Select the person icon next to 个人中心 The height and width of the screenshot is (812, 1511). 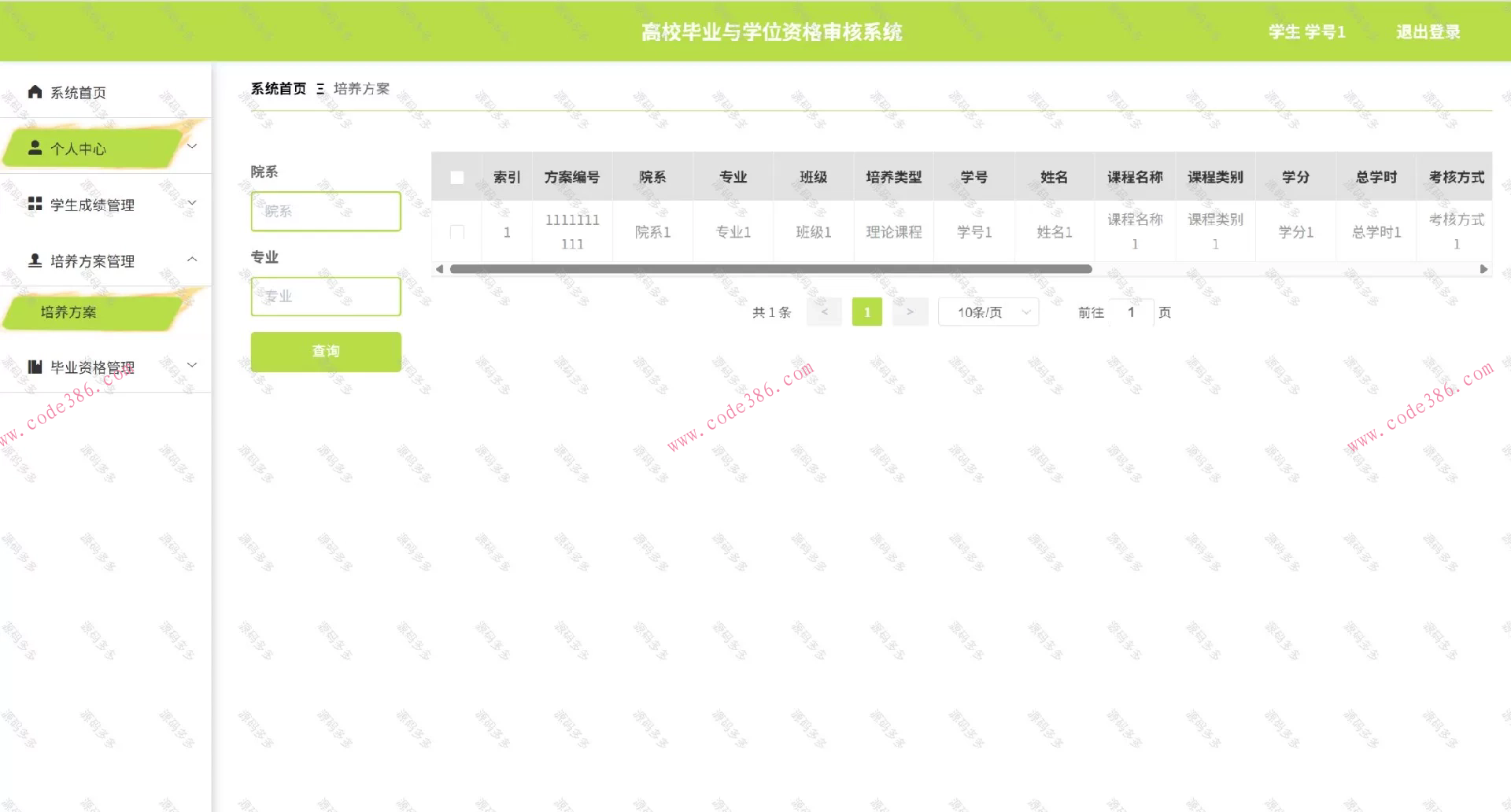(34, 146)
